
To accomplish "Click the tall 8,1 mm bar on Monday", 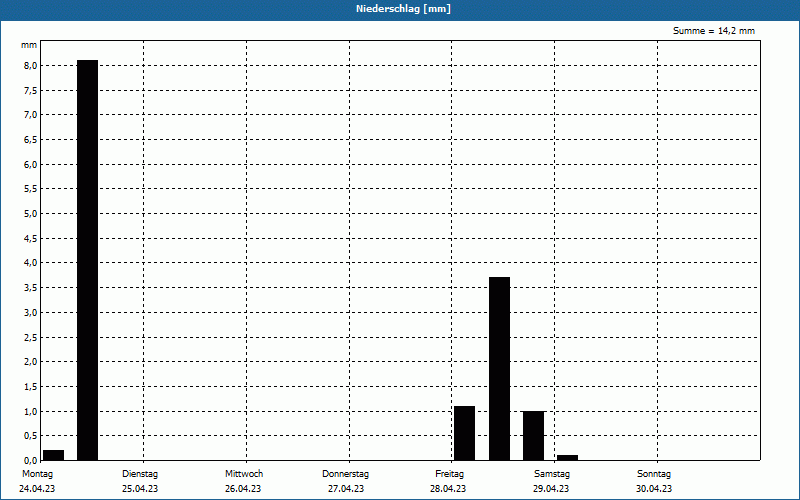I will [87, 260].
